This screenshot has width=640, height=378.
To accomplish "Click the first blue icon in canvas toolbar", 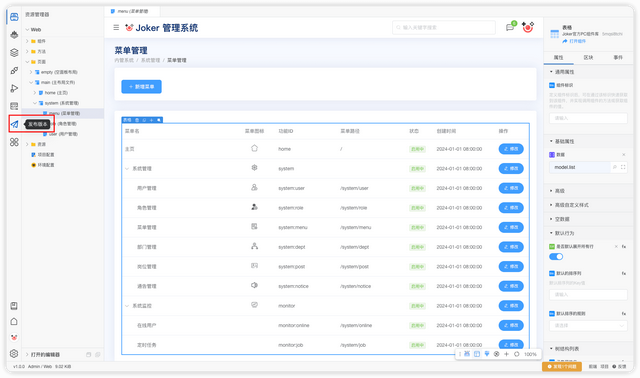I will click(467, 354).
